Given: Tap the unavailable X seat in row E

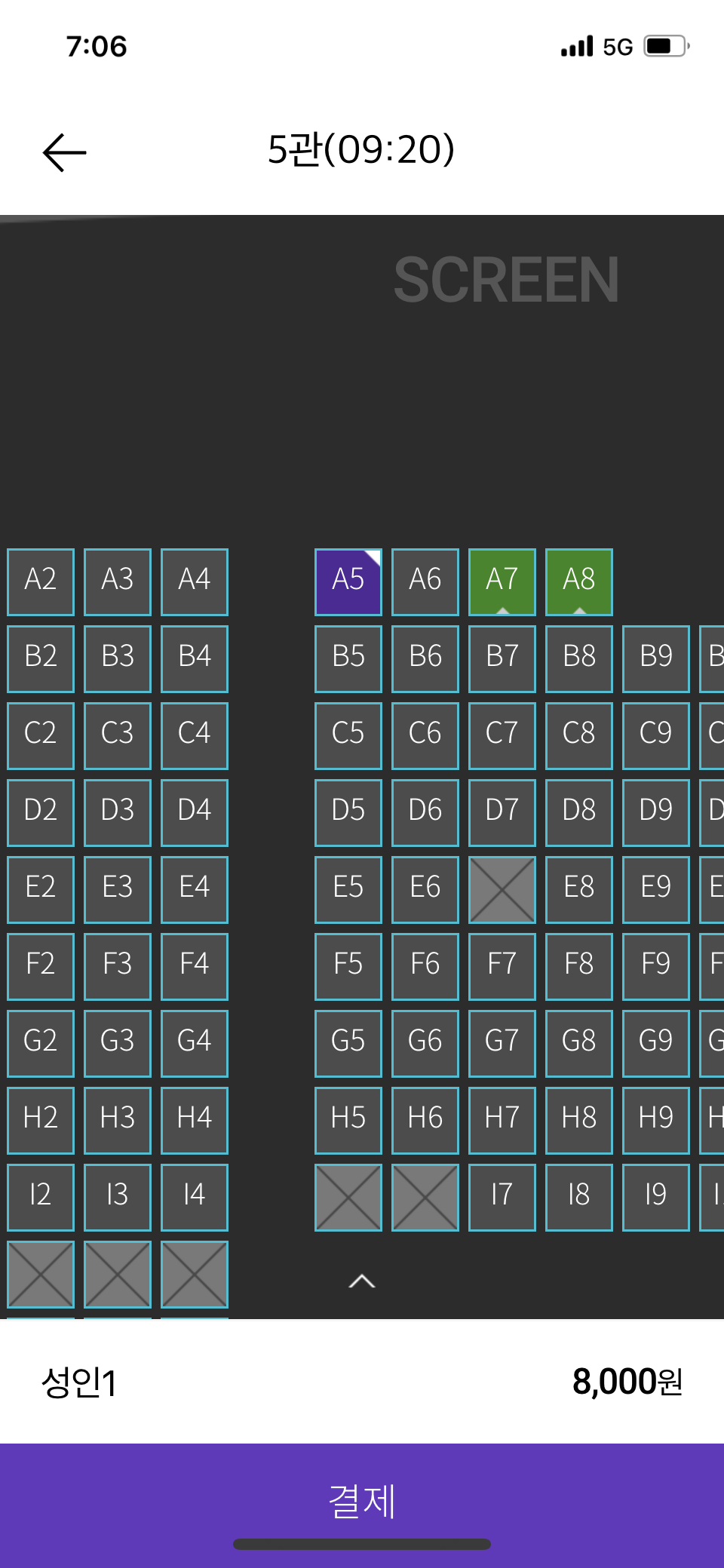Looking at the screenshot, I should [502, 890].
